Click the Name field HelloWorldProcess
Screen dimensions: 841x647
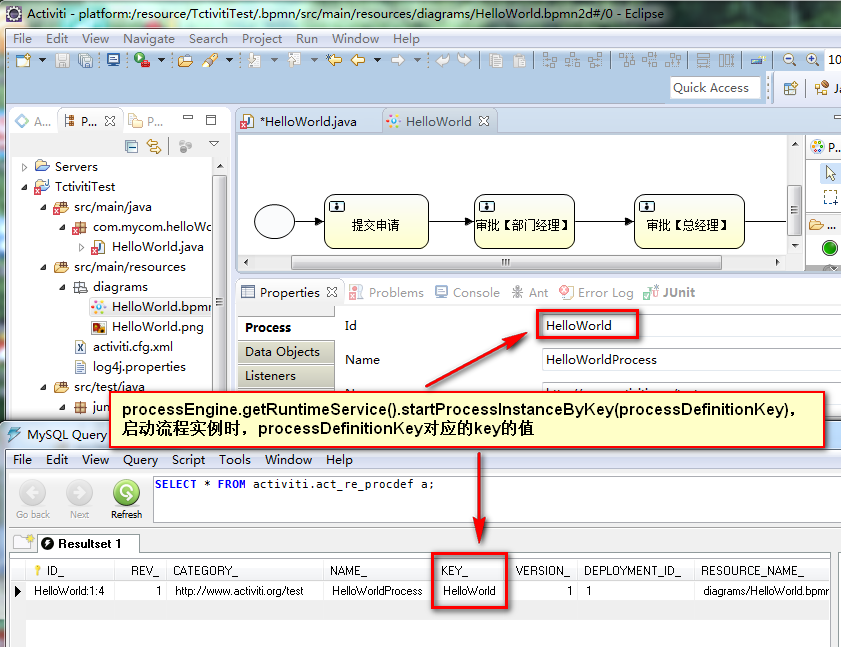click(691, 359)
